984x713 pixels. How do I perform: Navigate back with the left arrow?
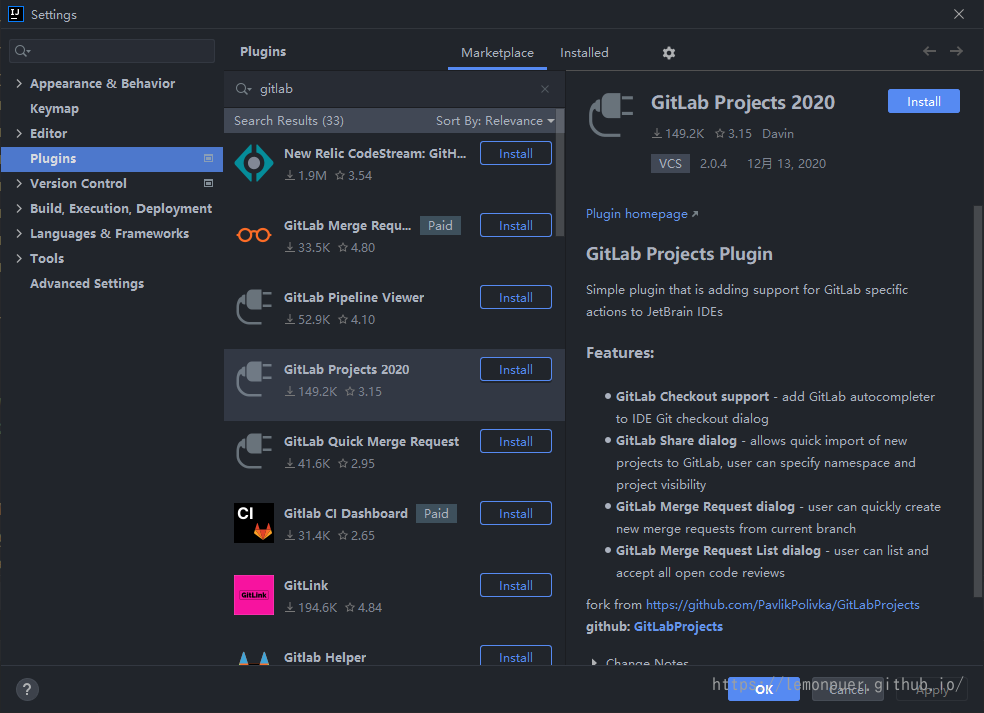[929, 51]
